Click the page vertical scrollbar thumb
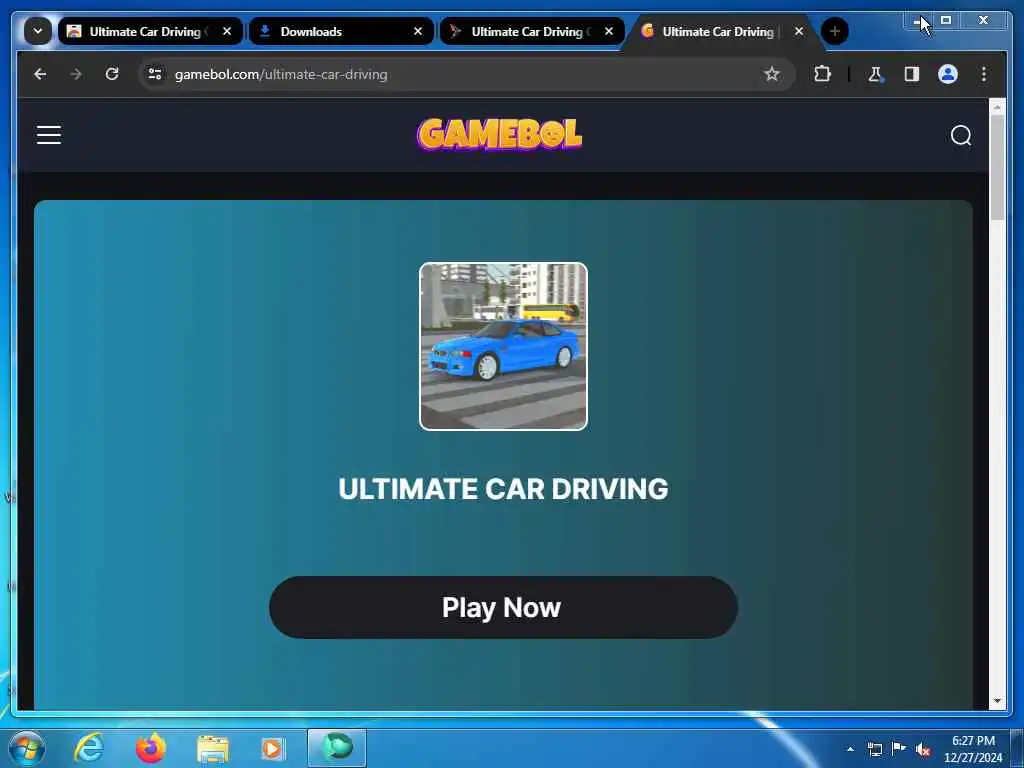 [997, 167]
